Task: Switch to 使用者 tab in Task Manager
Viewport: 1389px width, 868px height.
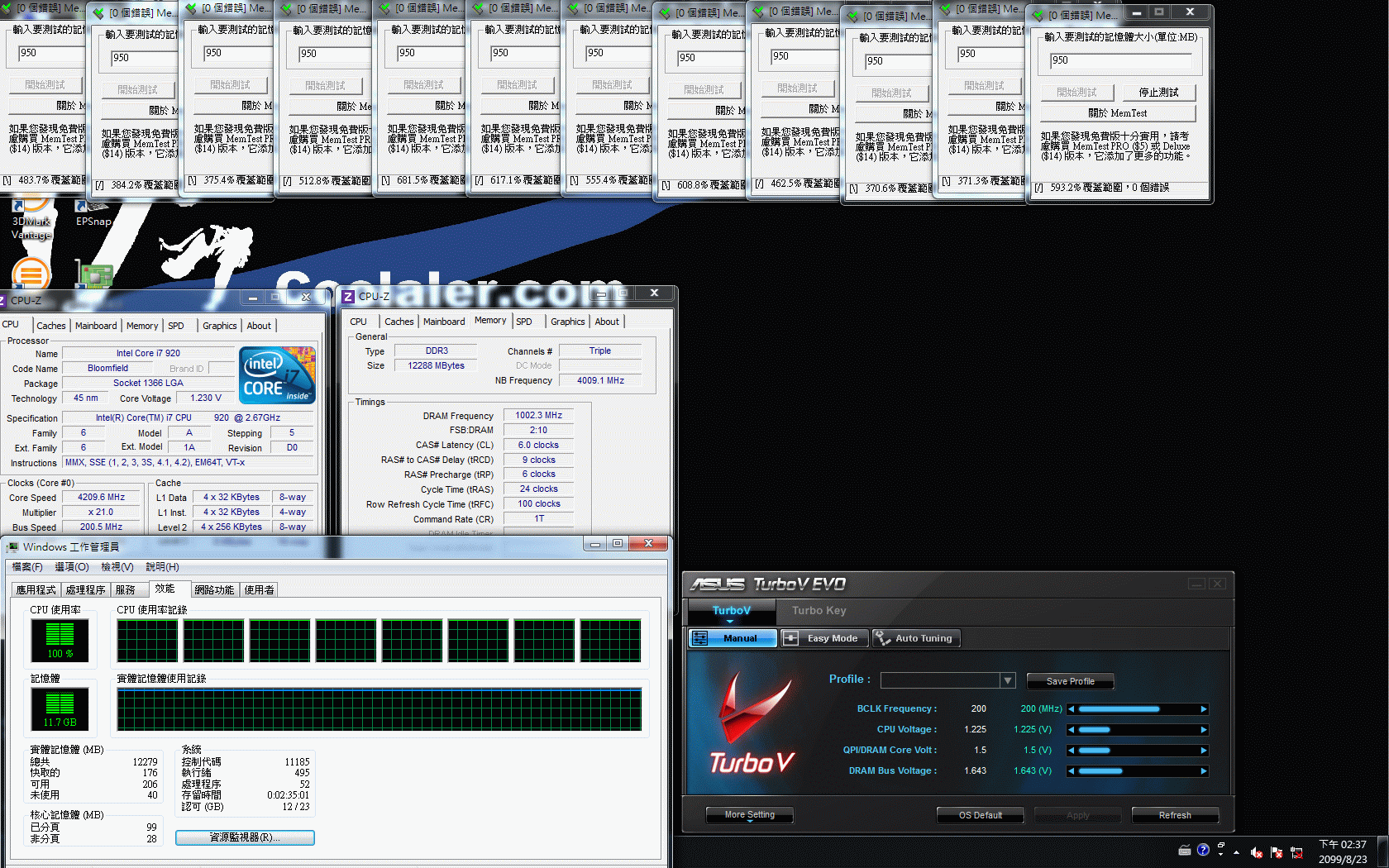Action: click(260, 589)
